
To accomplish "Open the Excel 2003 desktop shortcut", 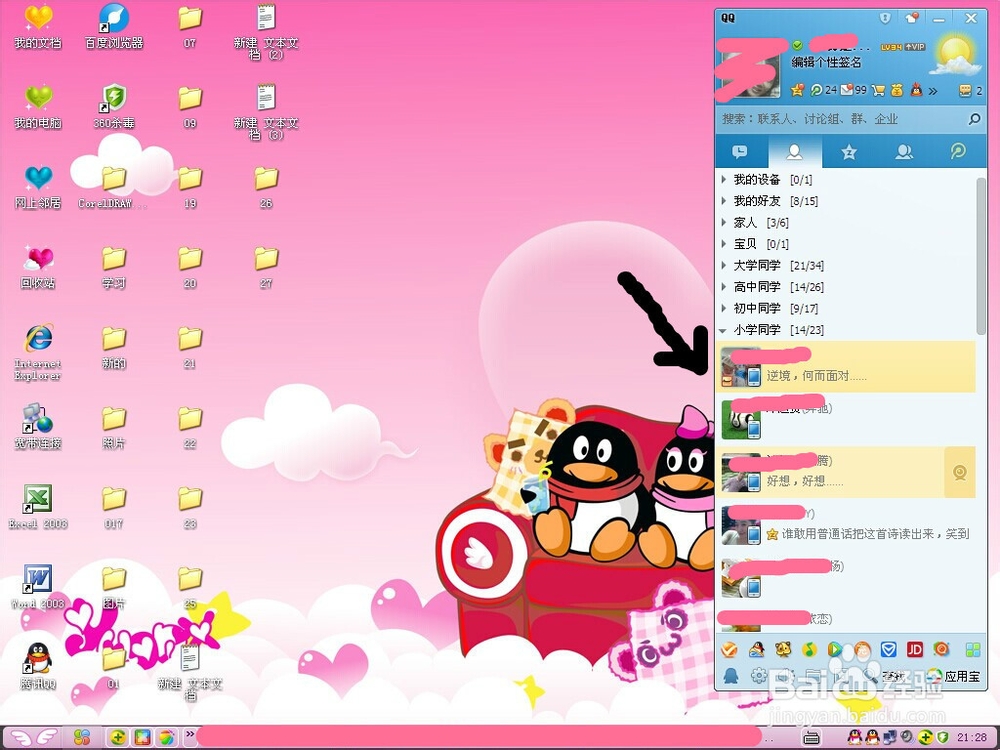I will pos(38,508).
